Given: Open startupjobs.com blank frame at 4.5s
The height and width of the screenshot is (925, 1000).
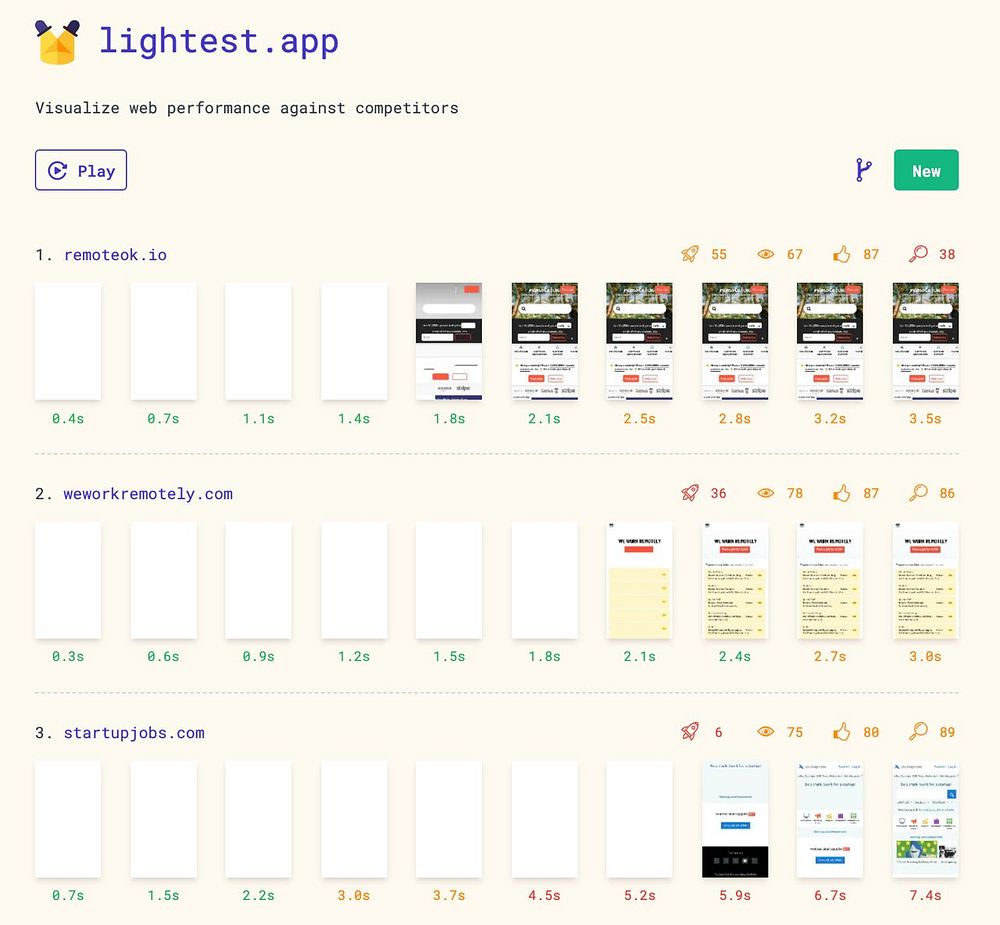Looking at the screenshot, I should coord(545,819).
